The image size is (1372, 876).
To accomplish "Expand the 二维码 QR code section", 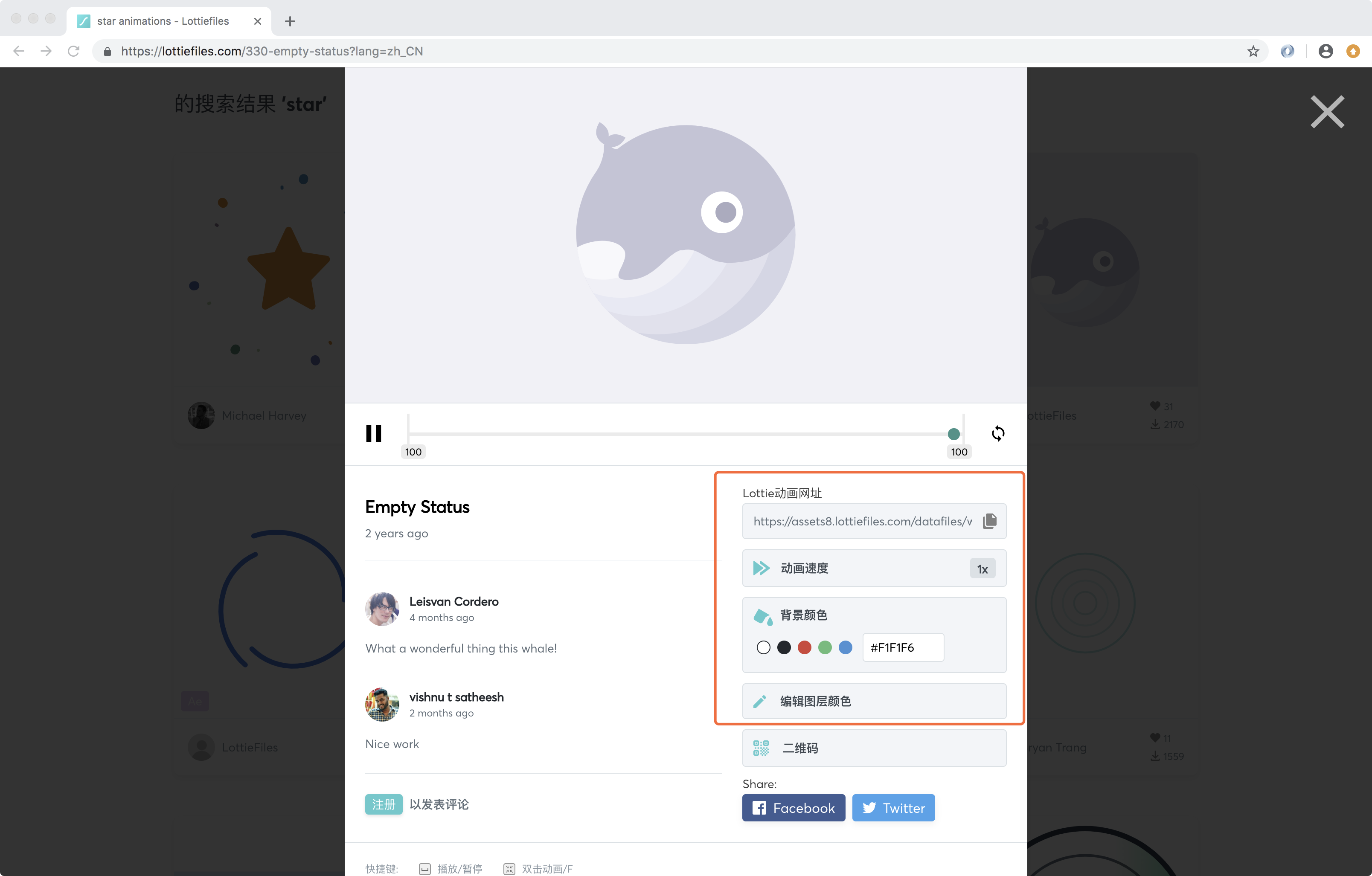I will click(874, 748).
